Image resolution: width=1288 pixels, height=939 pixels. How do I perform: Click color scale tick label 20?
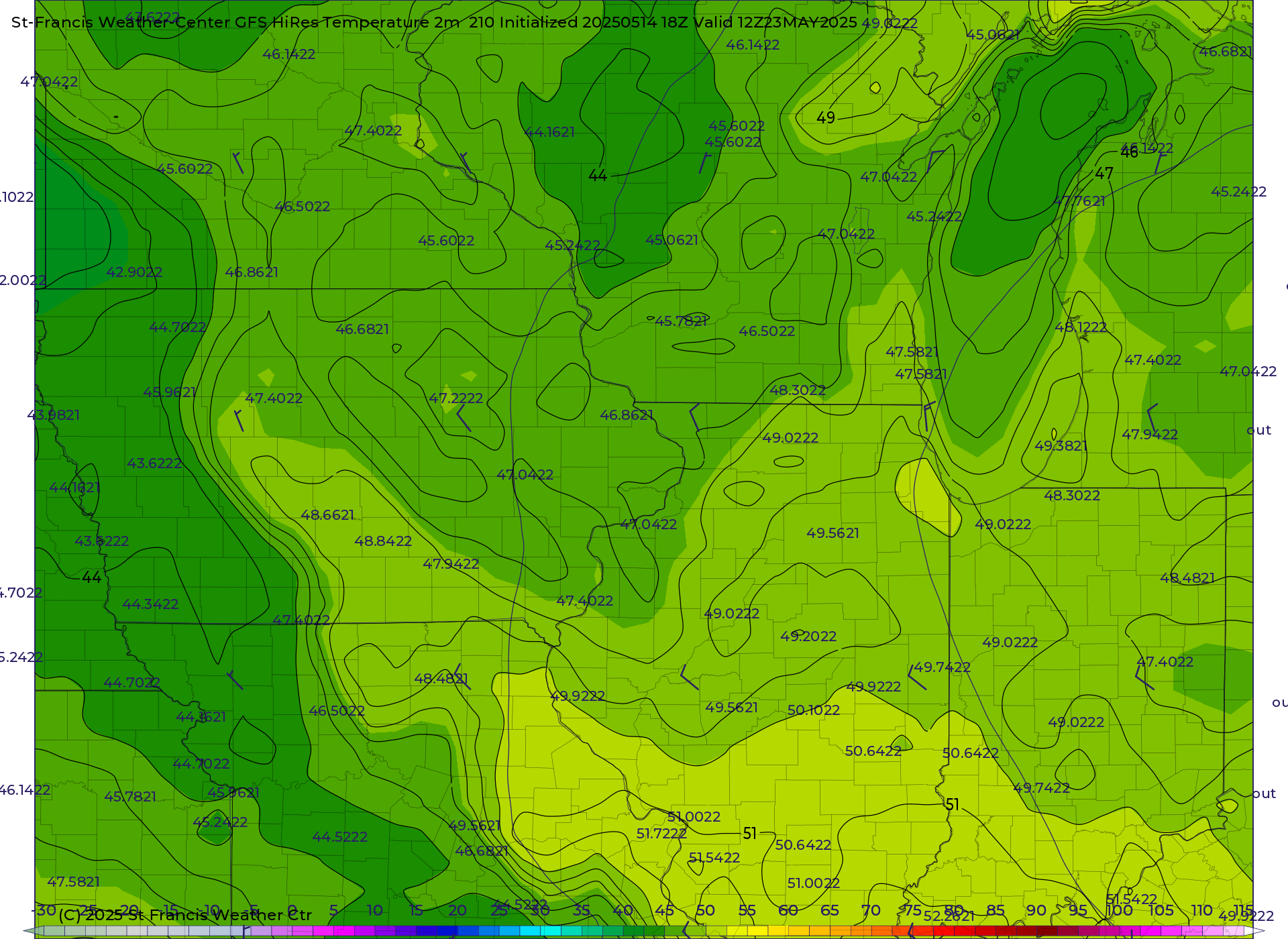(457, 911)
